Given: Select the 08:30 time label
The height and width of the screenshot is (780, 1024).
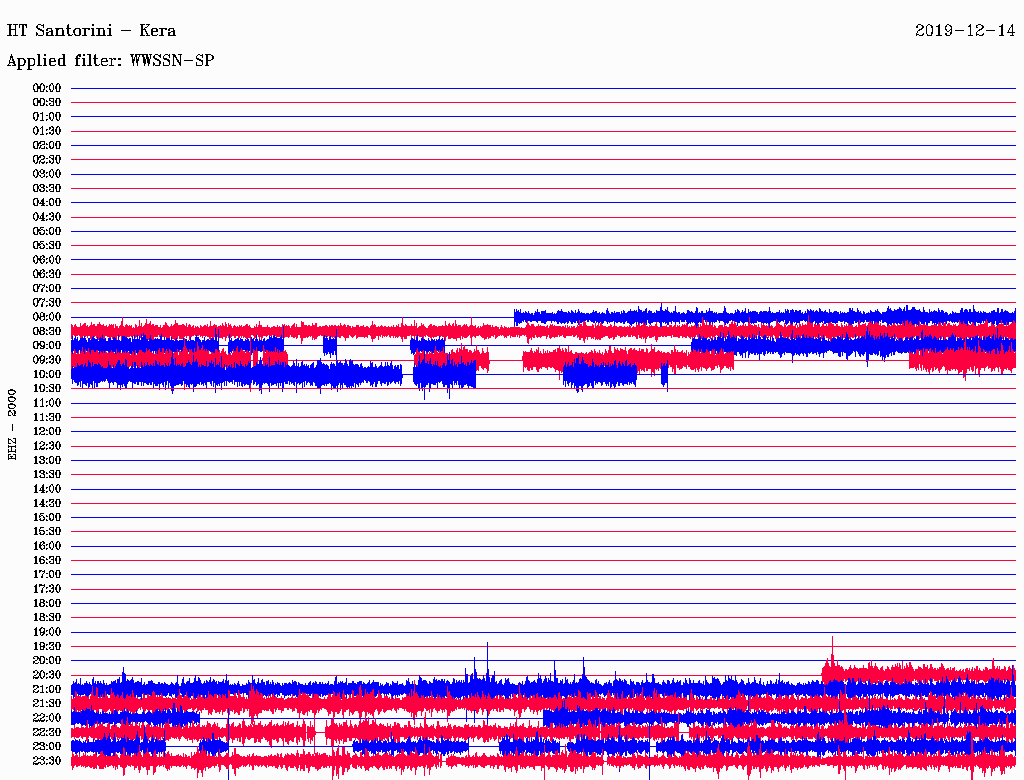Looking at the screenshot, I should point(47,331).
